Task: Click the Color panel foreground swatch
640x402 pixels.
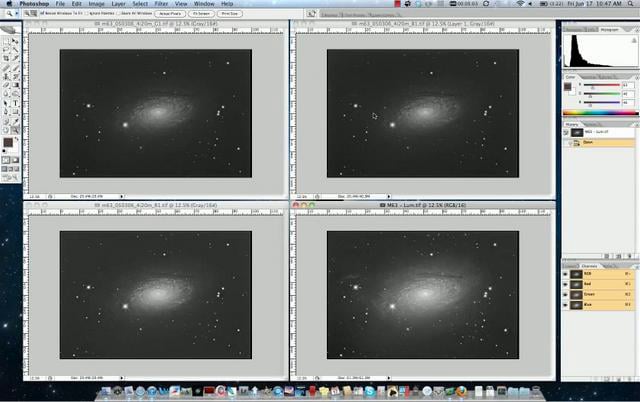Action: point(567,87)
